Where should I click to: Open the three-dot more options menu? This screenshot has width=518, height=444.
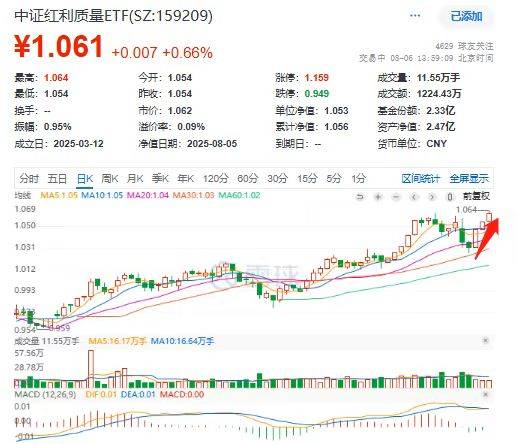[x=415, y=15]
